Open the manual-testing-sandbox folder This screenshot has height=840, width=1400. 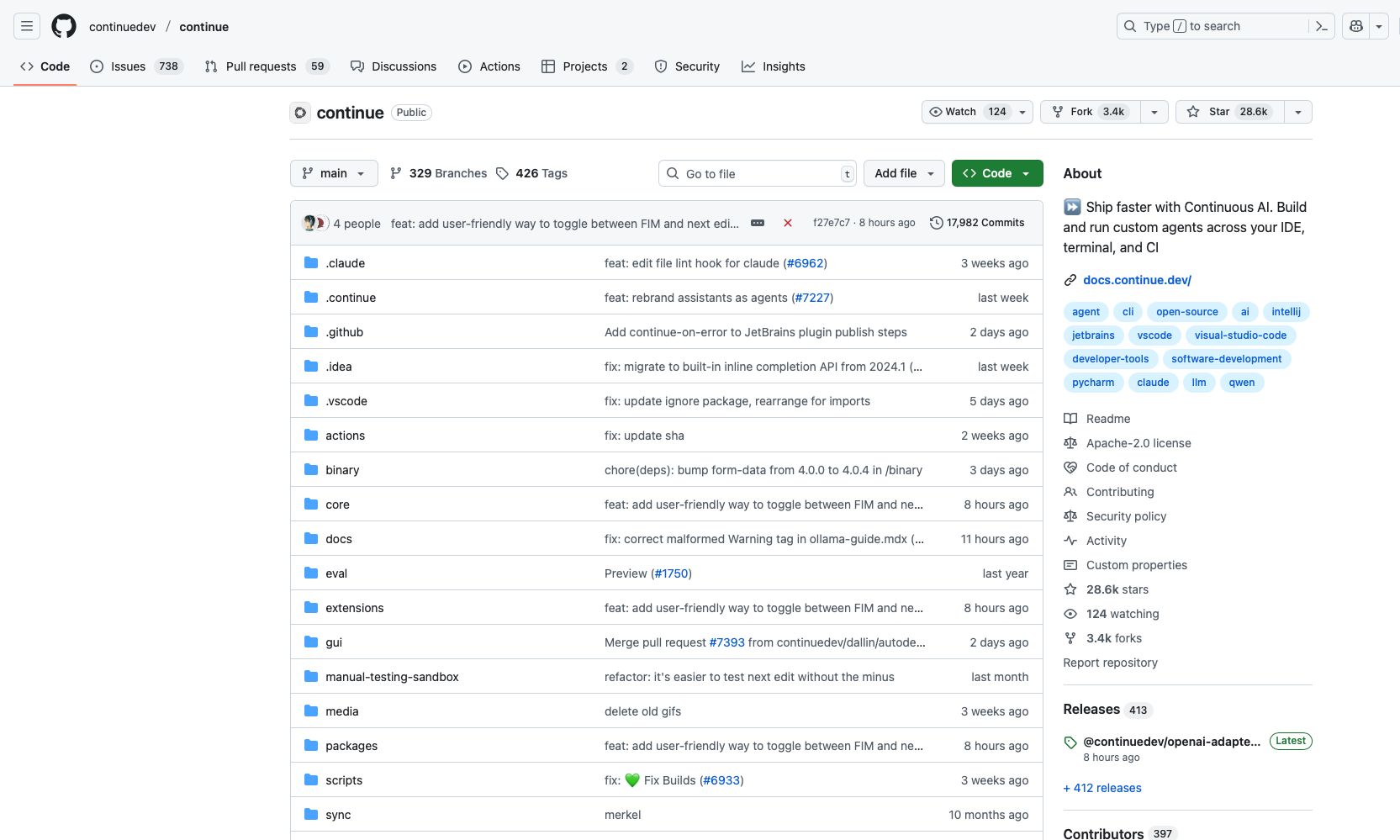click(x=392, y=677)
